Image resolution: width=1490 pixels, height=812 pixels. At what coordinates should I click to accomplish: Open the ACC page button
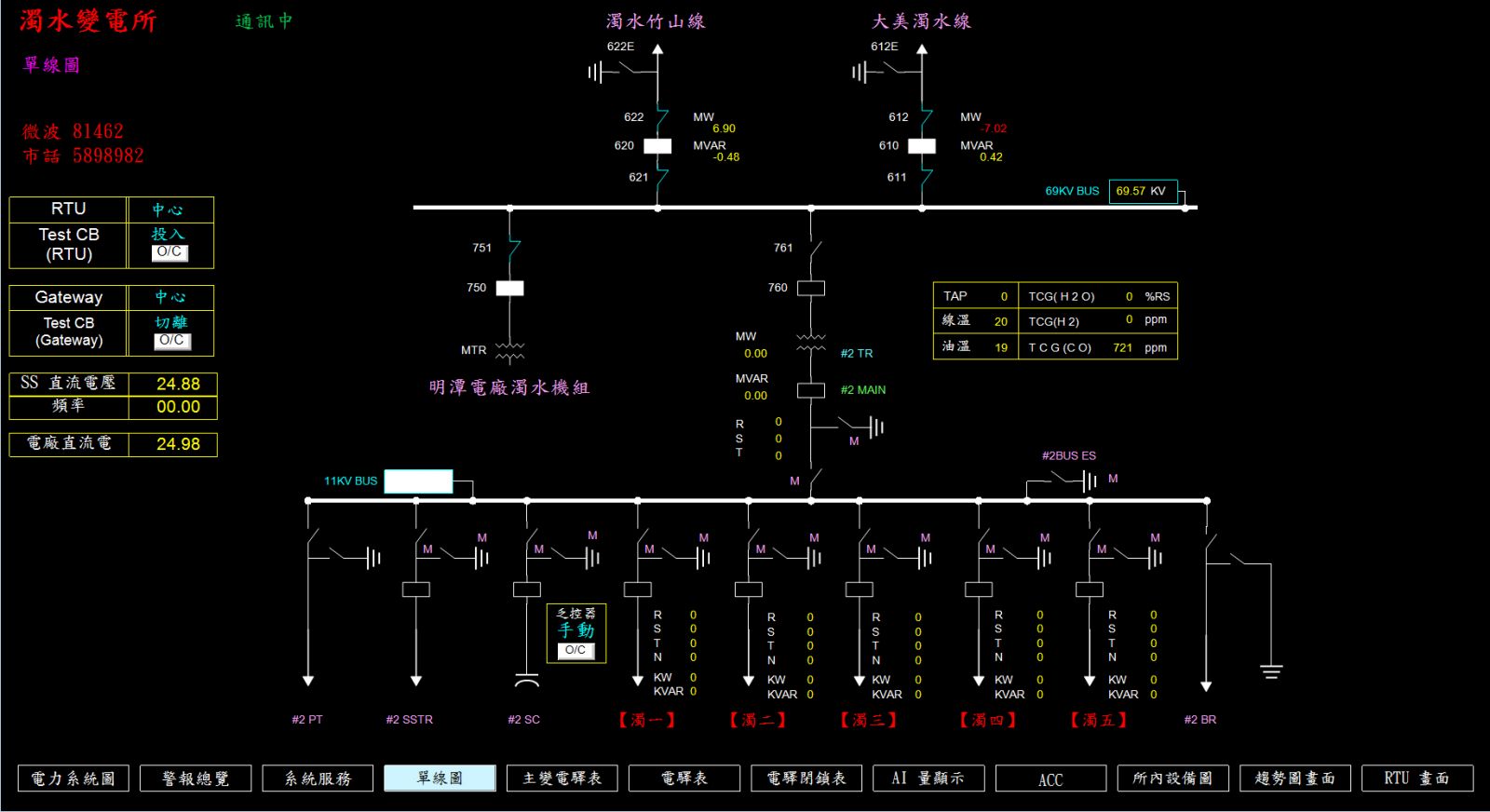tap(1051, 778)
